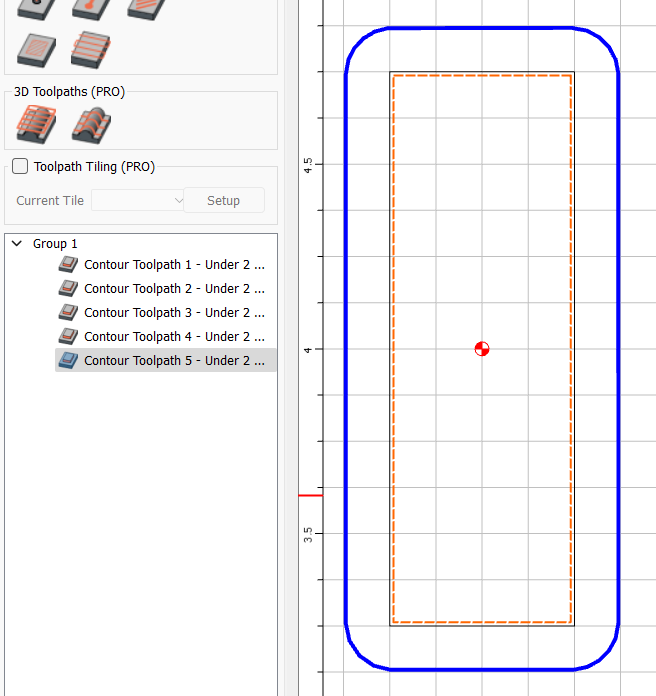Enable the Toolpath Tiling (PRO) checkbox

coord(20,166)
